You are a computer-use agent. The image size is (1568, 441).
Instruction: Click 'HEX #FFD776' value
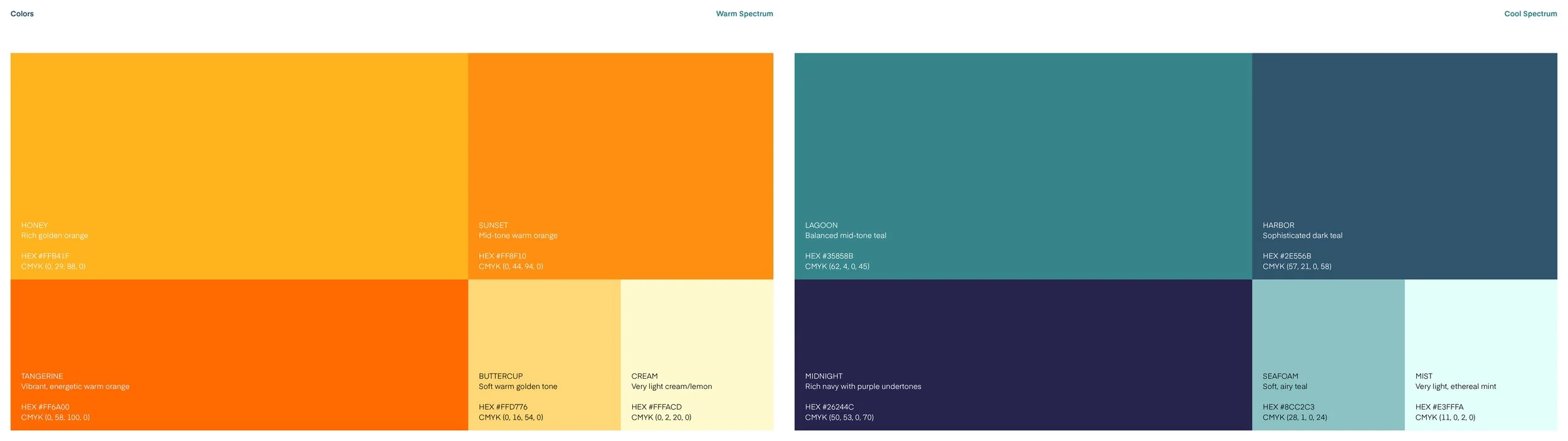[503, 407]
